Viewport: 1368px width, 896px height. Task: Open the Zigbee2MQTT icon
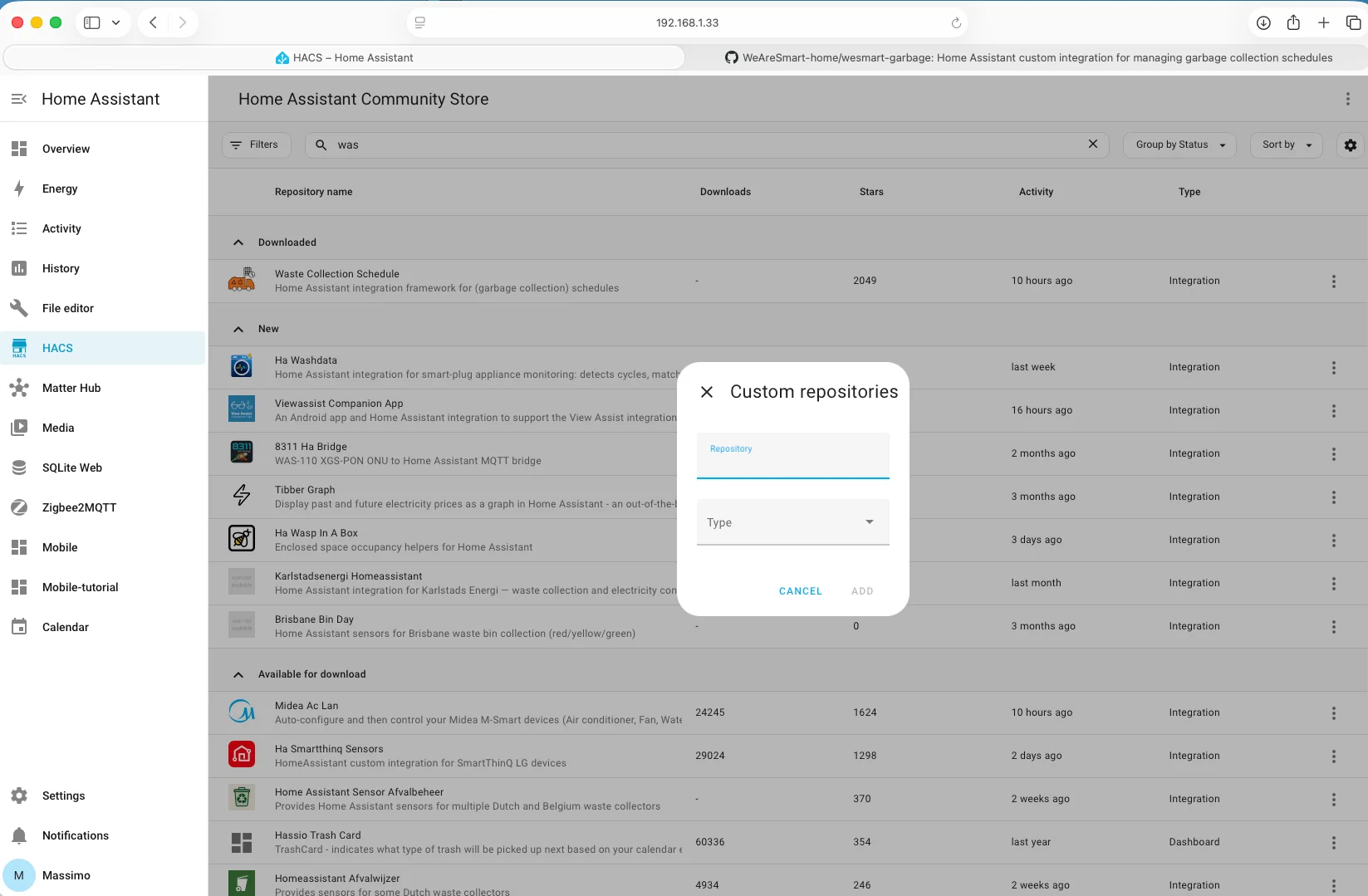(x=19, y=507)
